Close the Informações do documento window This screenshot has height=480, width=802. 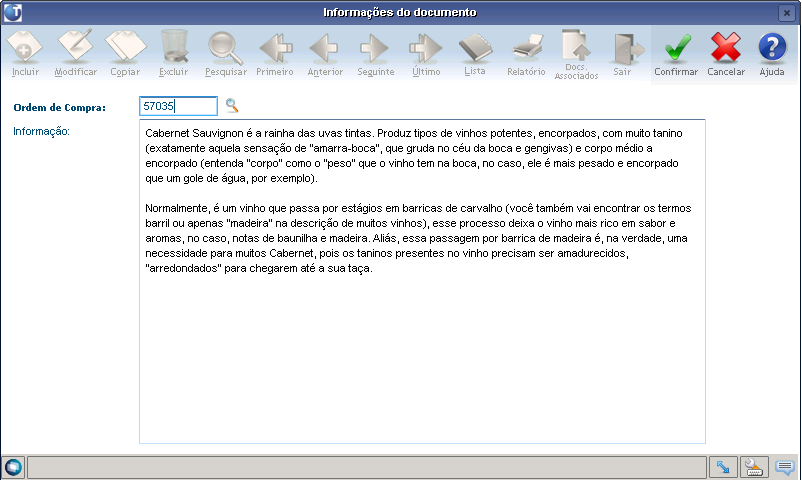click(787, 12)
